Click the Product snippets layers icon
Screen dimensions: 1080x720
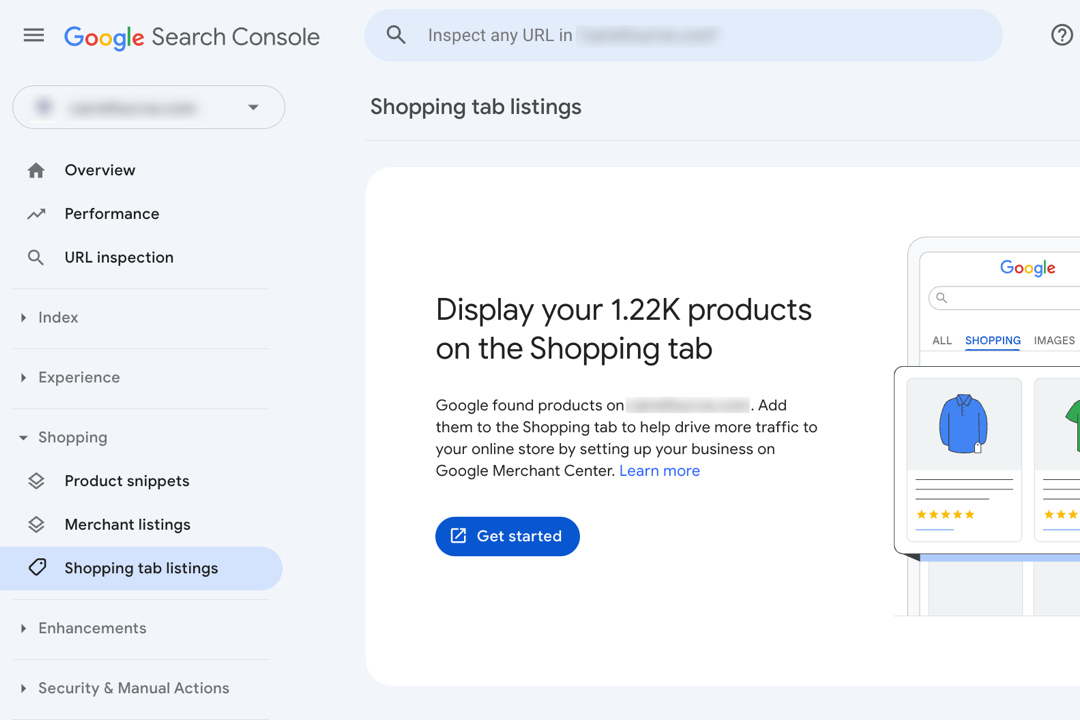tap(37, 481)
